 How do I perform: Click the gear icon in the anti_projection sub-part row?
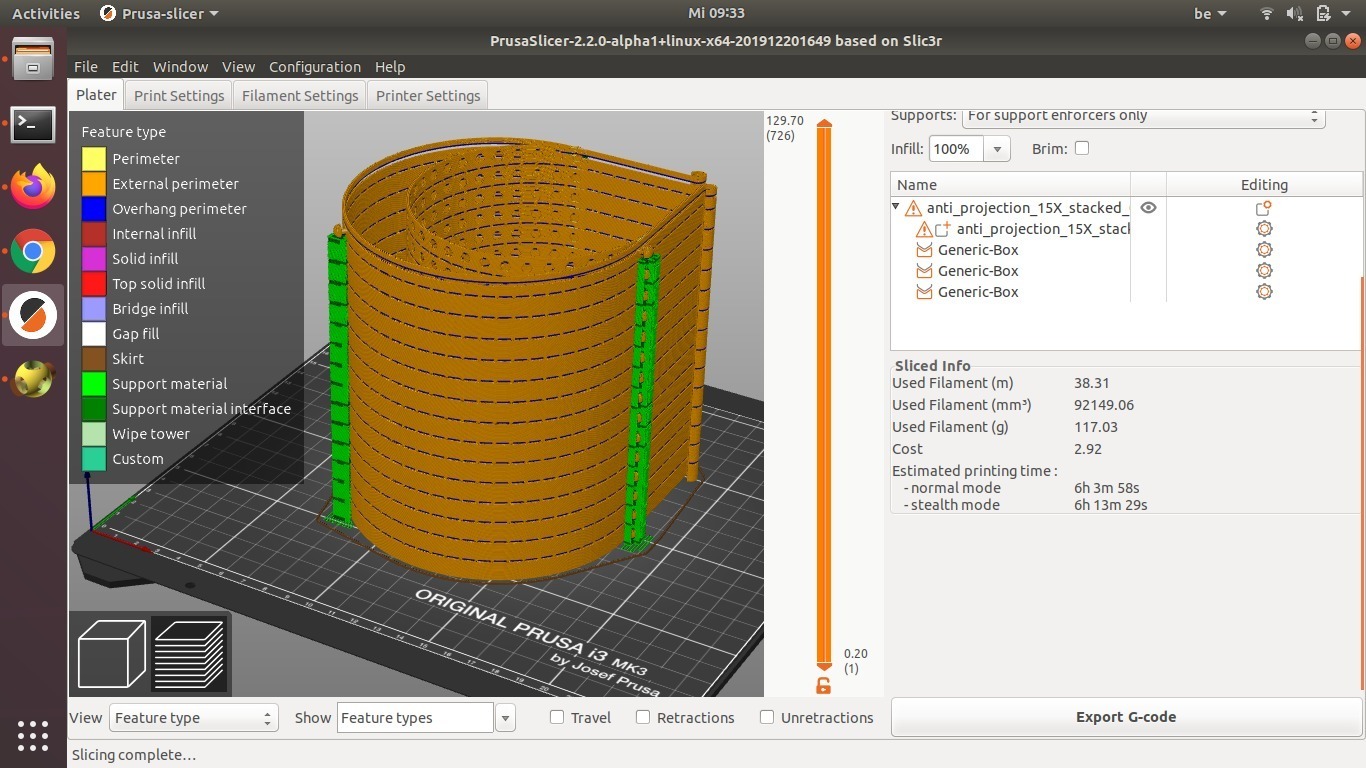(1264, 229)
